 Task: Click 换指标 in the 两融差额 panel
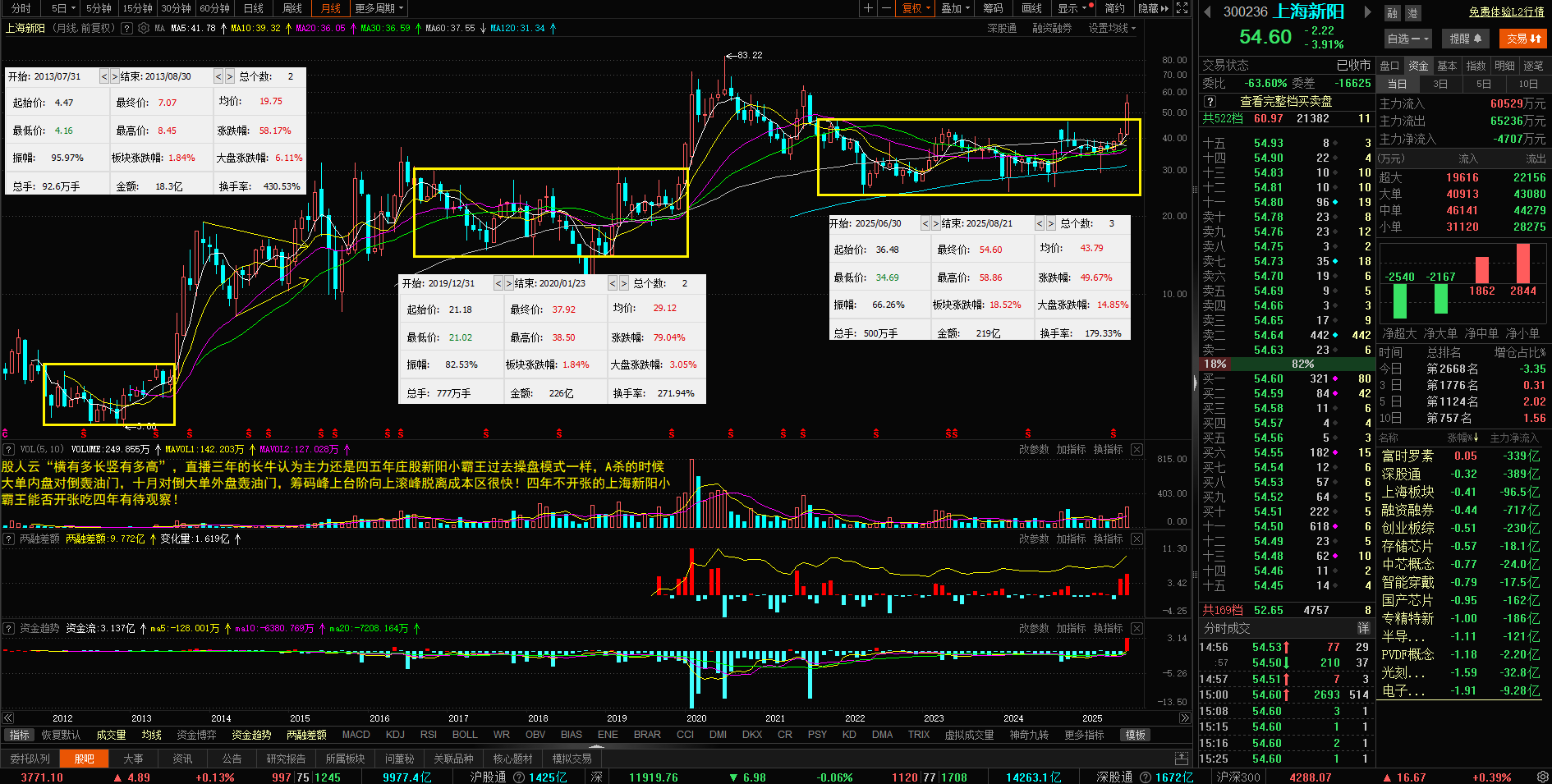(x=1109, y=539)
